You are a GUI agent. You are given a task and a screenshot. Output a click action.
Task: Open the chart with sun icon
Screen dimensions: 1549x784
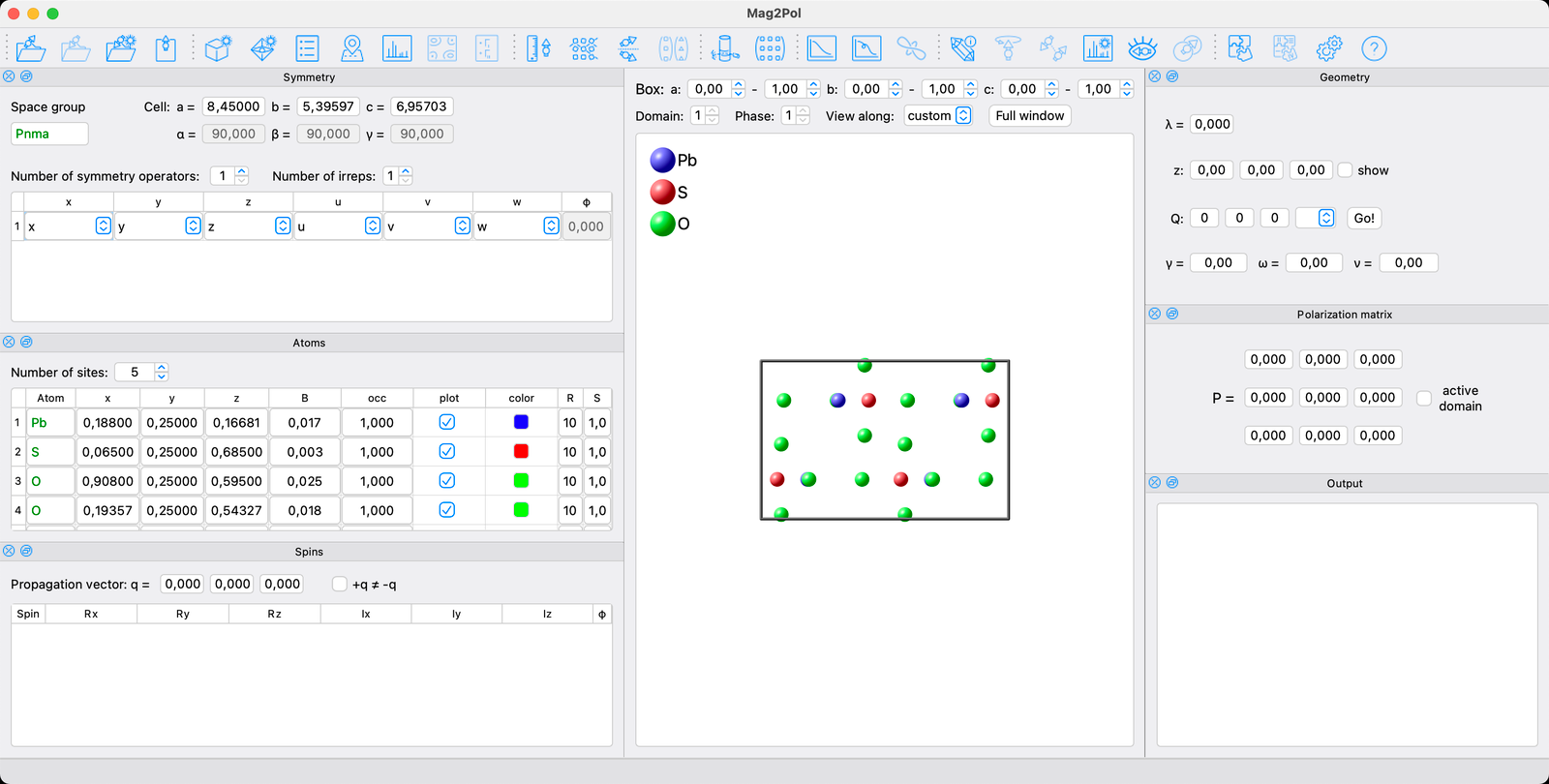[x=1098, y=48]
